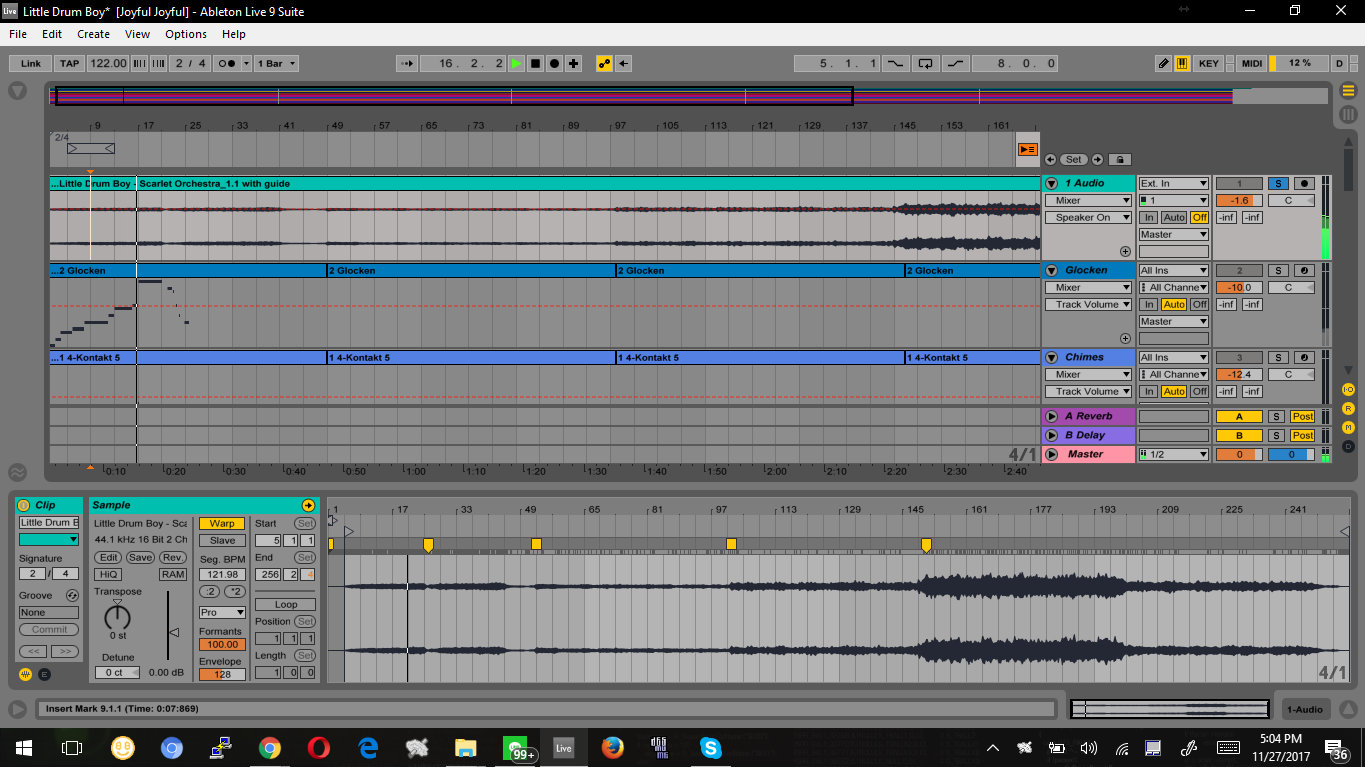
Task: Click the Clip Activator icon in Clip box
Action: (24, 505)
